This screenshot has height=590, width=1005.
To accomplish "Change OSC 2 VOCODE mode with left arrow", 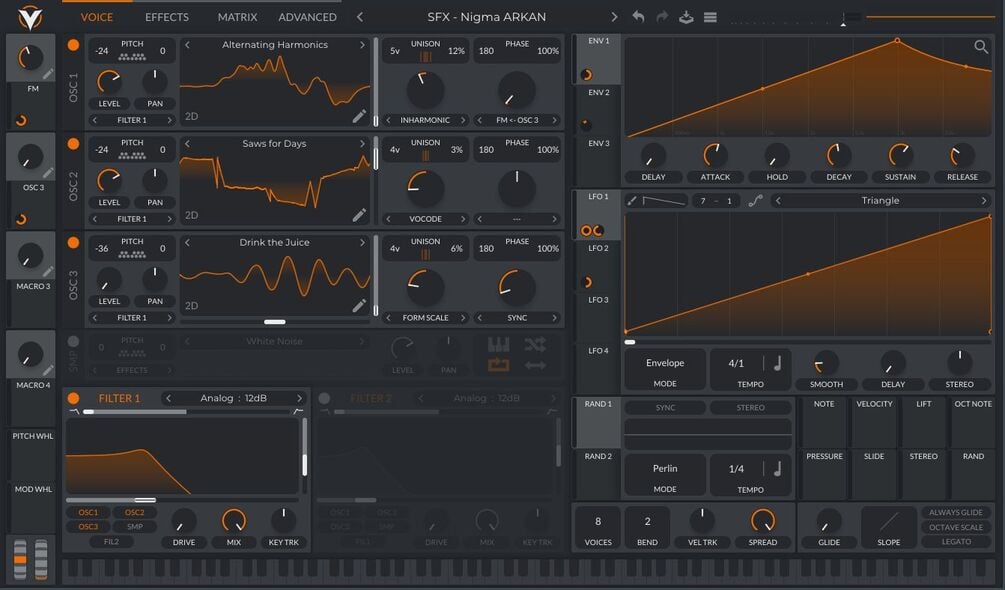I will 388,219.
